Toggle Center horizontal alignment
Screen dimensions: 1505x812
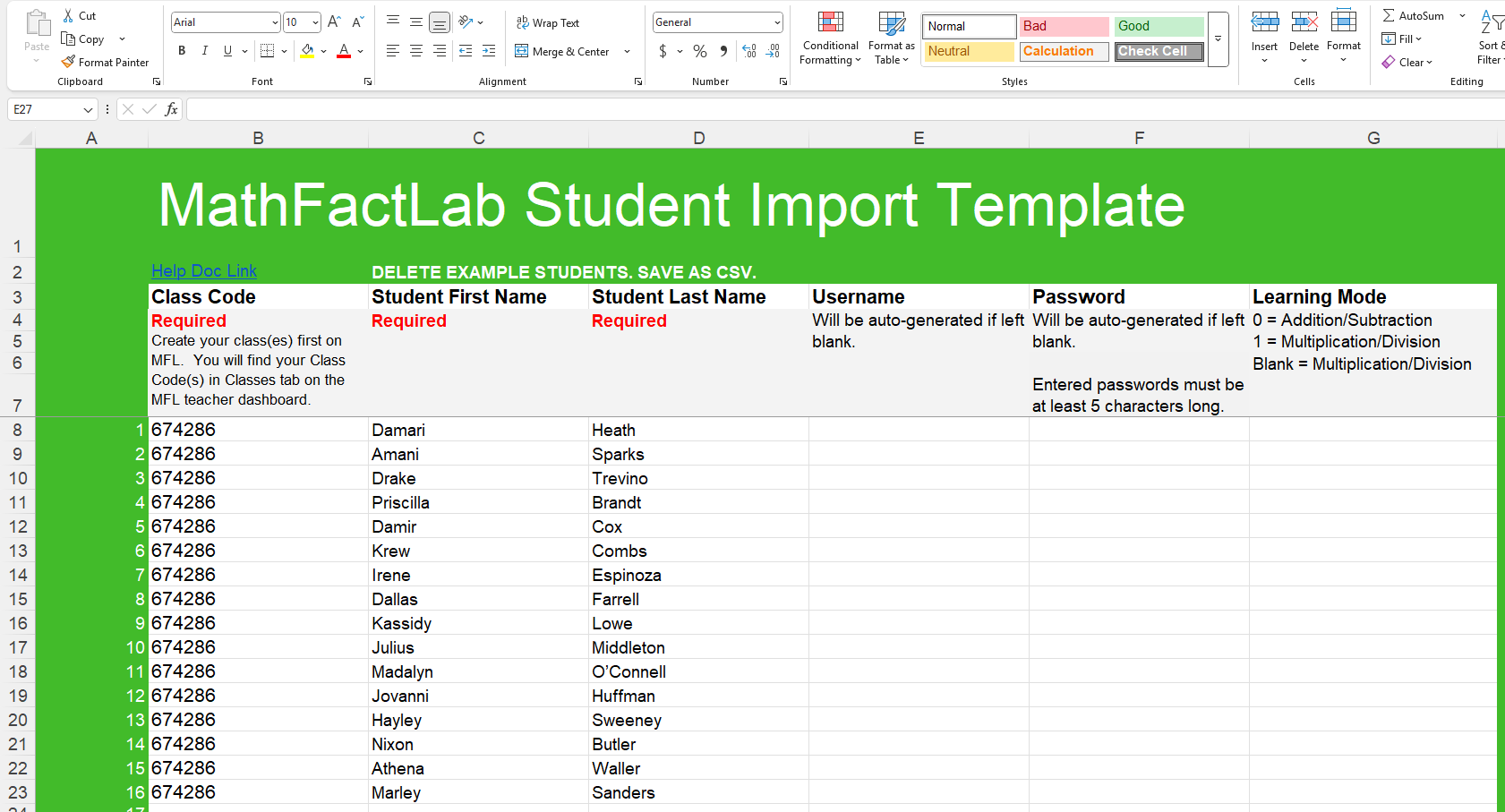[416, 51]
